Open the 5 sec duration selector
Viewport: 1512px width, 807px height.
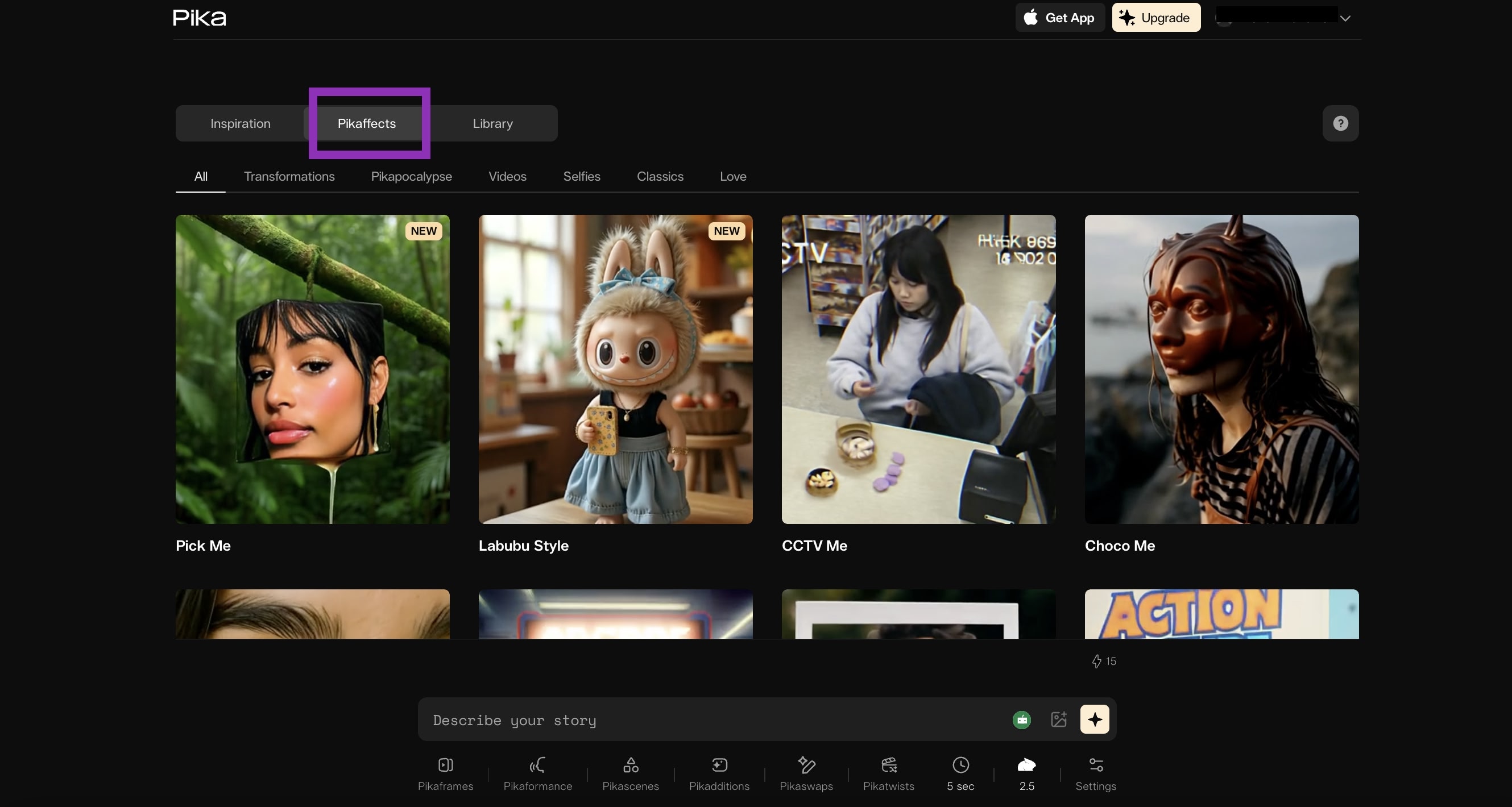point(960,774)
